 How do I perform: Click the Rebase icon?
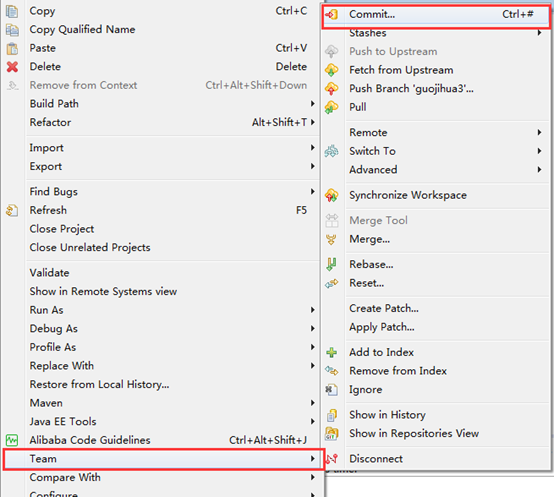tap(331, 265)
